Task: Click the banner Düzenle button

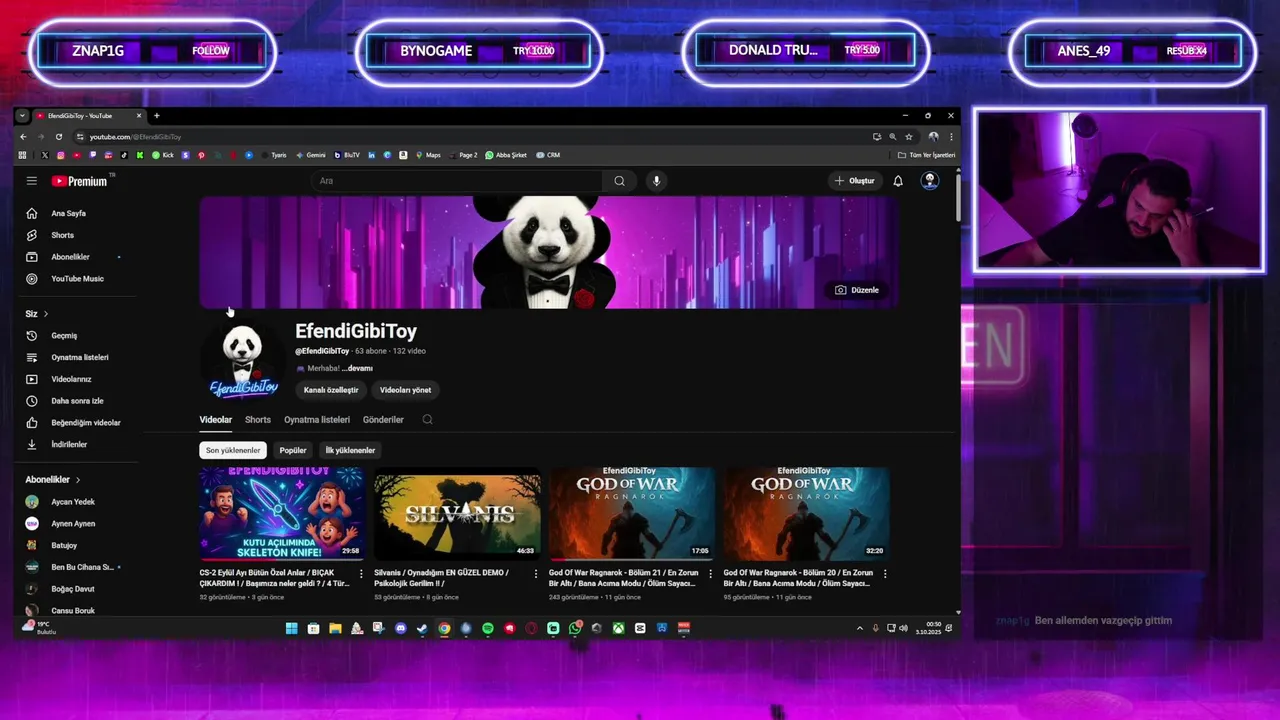Action: (x=857, y=290)
